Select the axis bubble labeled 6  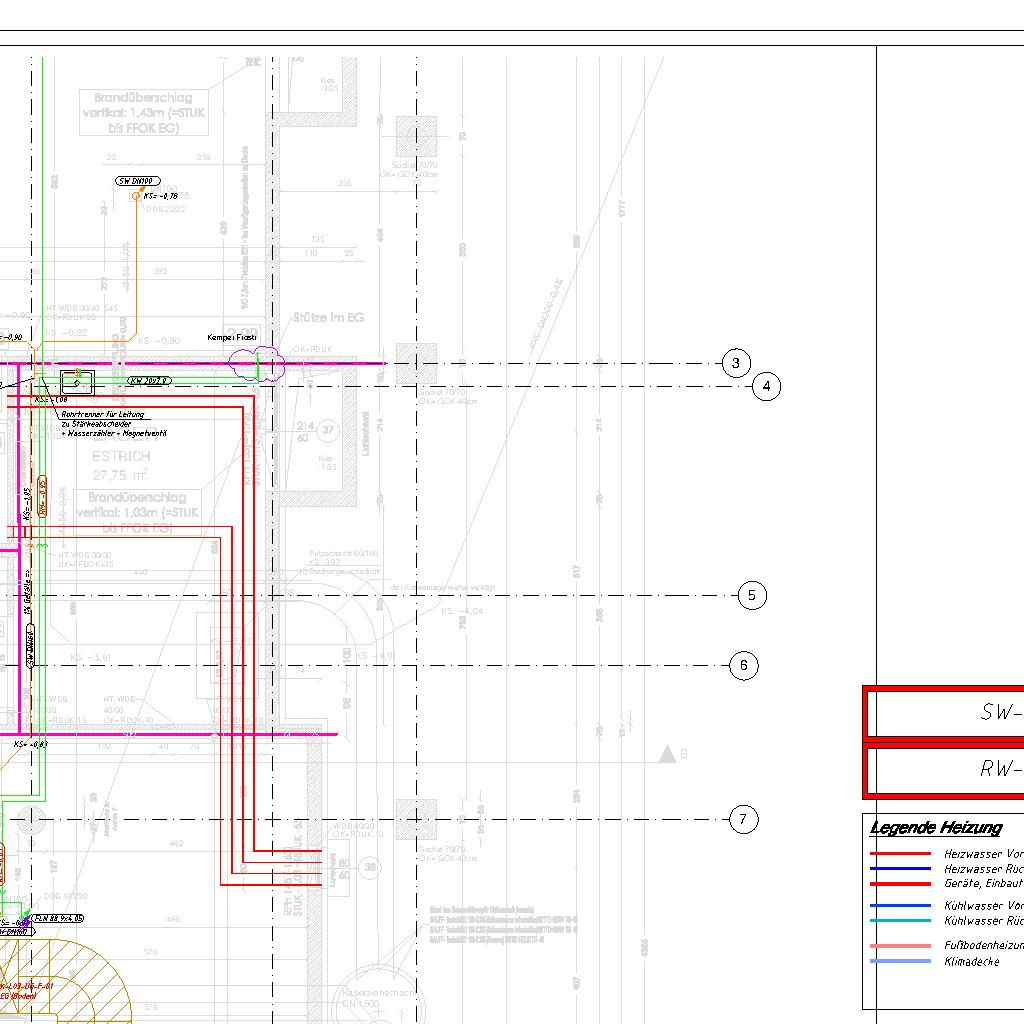click(x=744, y=666)
